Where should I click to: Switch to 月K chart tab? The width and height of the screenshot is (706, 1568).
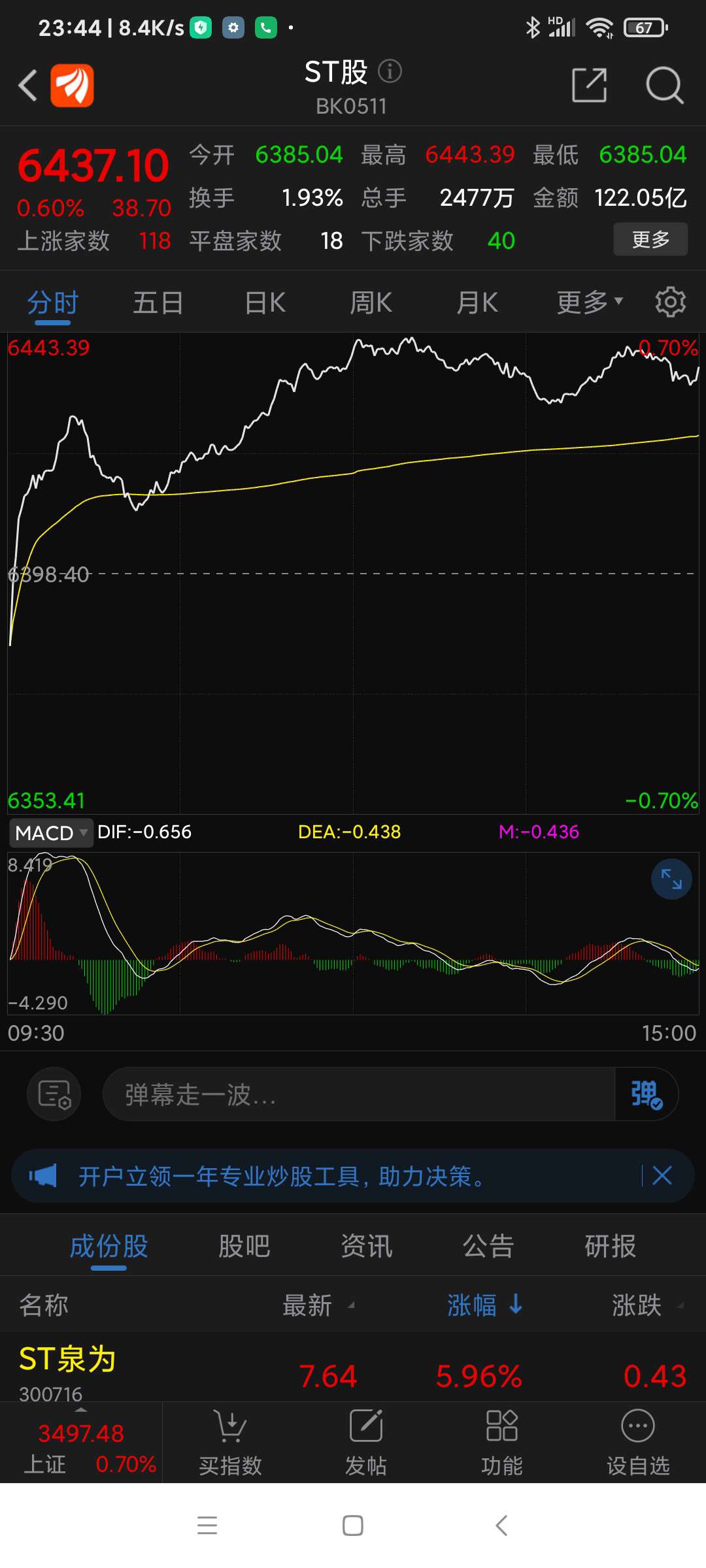point(477,303)
